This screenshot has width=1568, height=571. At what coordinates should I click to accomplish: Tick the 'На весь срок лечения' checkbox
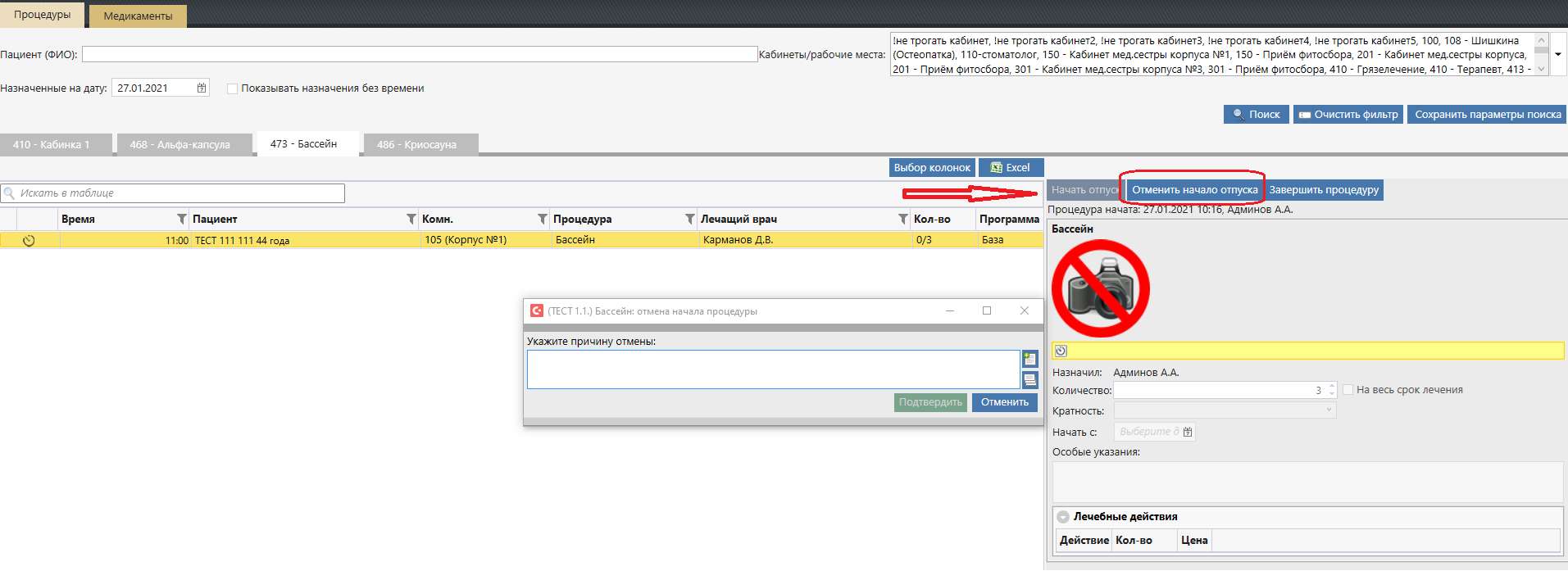(x=1348, y=390)
